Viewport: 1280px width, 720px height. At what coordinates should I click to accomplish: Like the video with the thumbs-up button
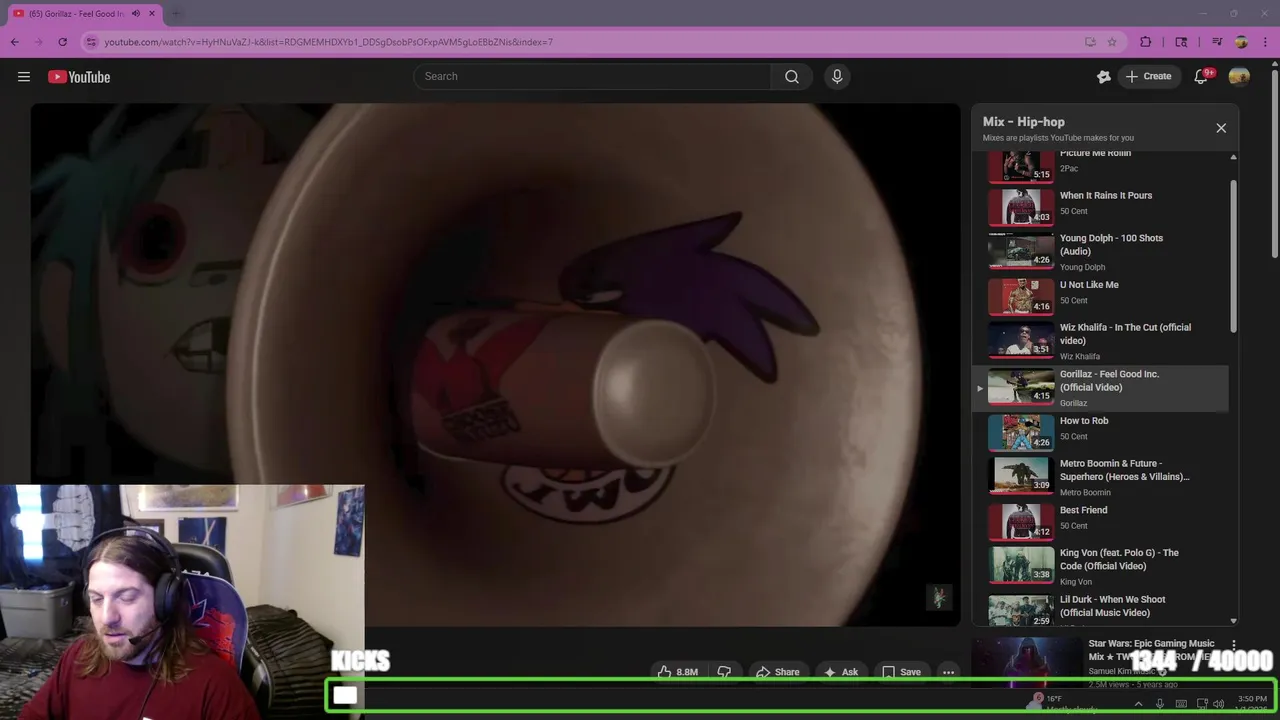pos(677,672)
